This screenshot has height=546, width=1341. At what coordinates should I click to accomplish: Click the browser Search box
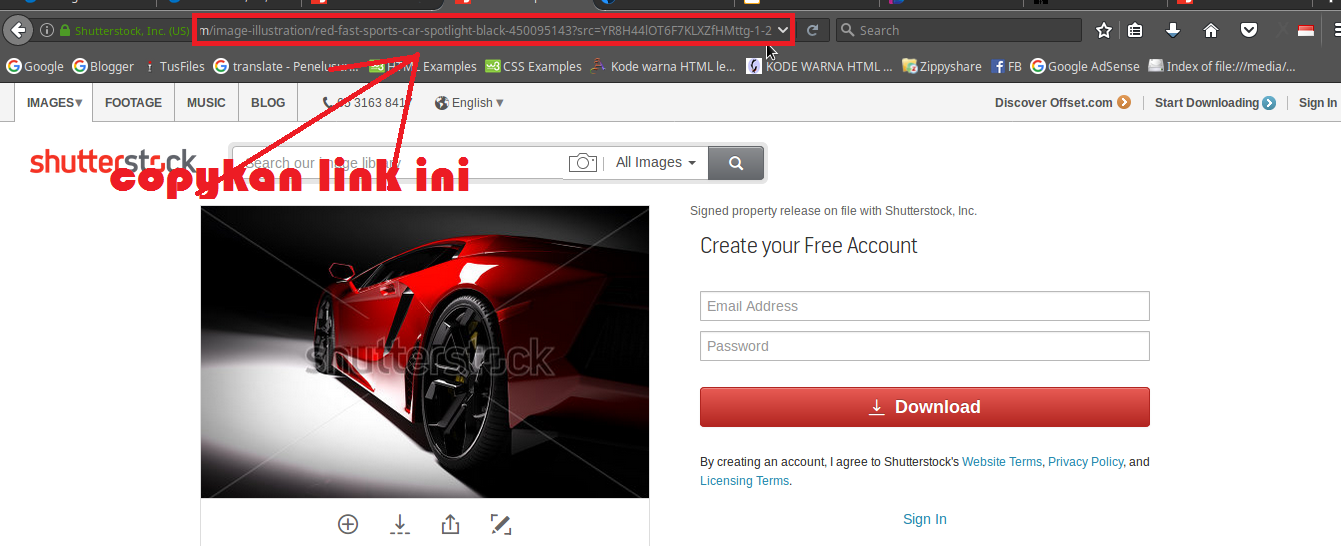958,31
